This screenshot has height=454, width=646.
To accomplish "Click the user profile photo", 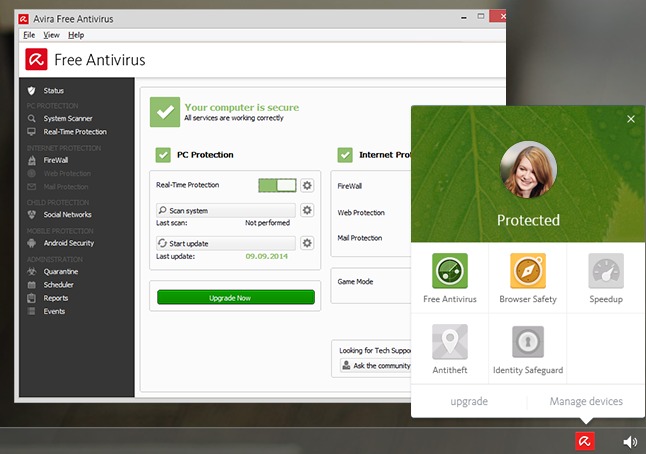I will (x=528, y=170).
